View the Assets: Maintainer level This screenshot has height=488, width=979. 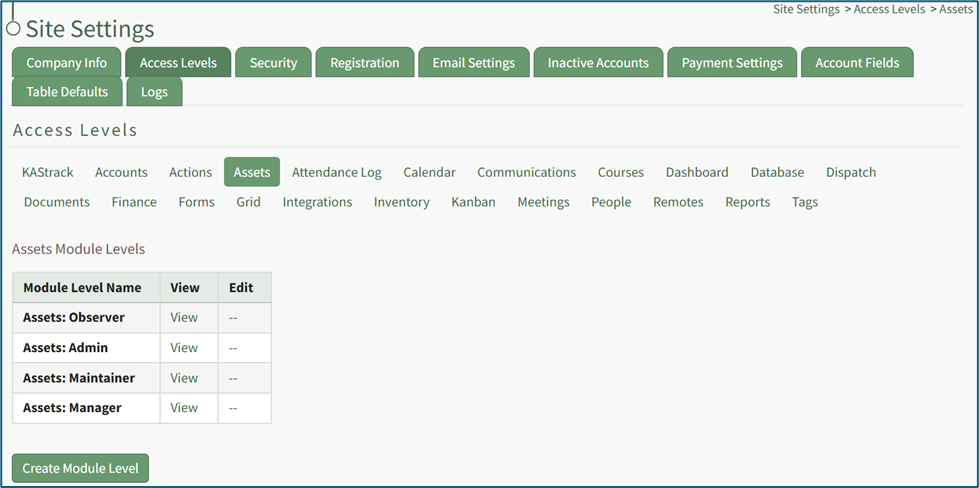(x=184, y=378)
